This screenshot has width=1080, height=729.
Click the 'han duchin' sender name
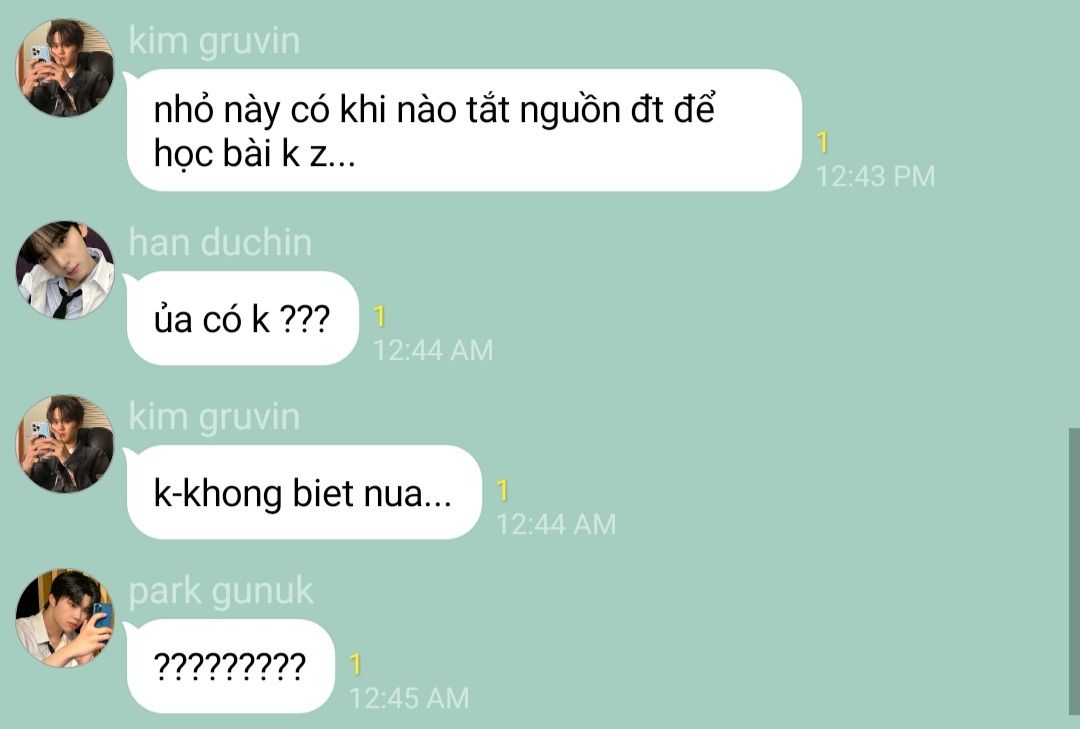(220, 243)
